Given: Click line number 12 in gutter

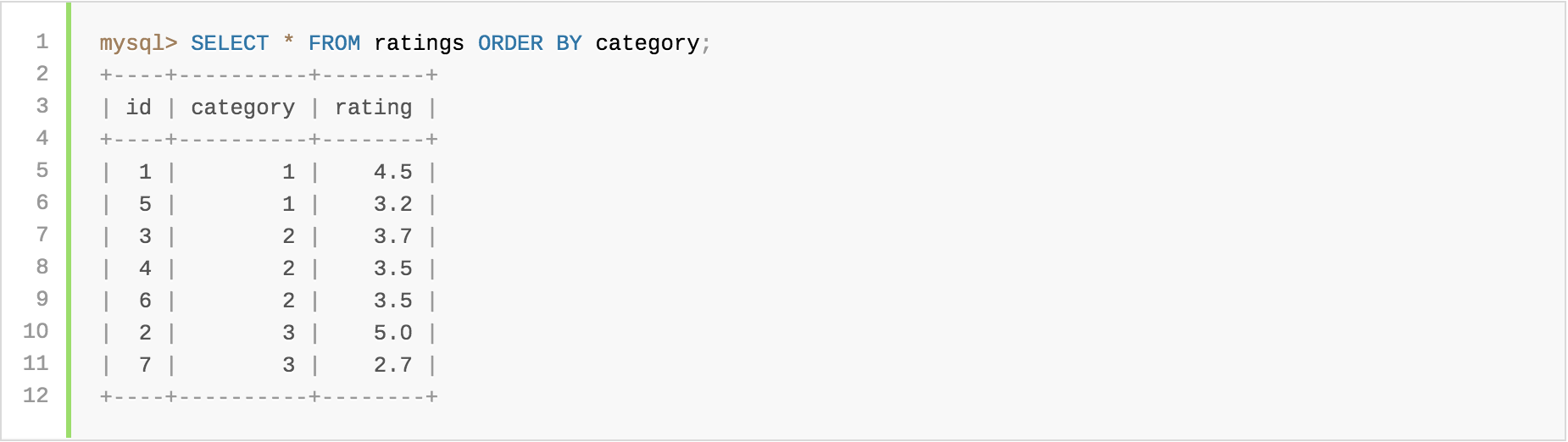Looking at the screenshot, I should click(x=36, y=395).
